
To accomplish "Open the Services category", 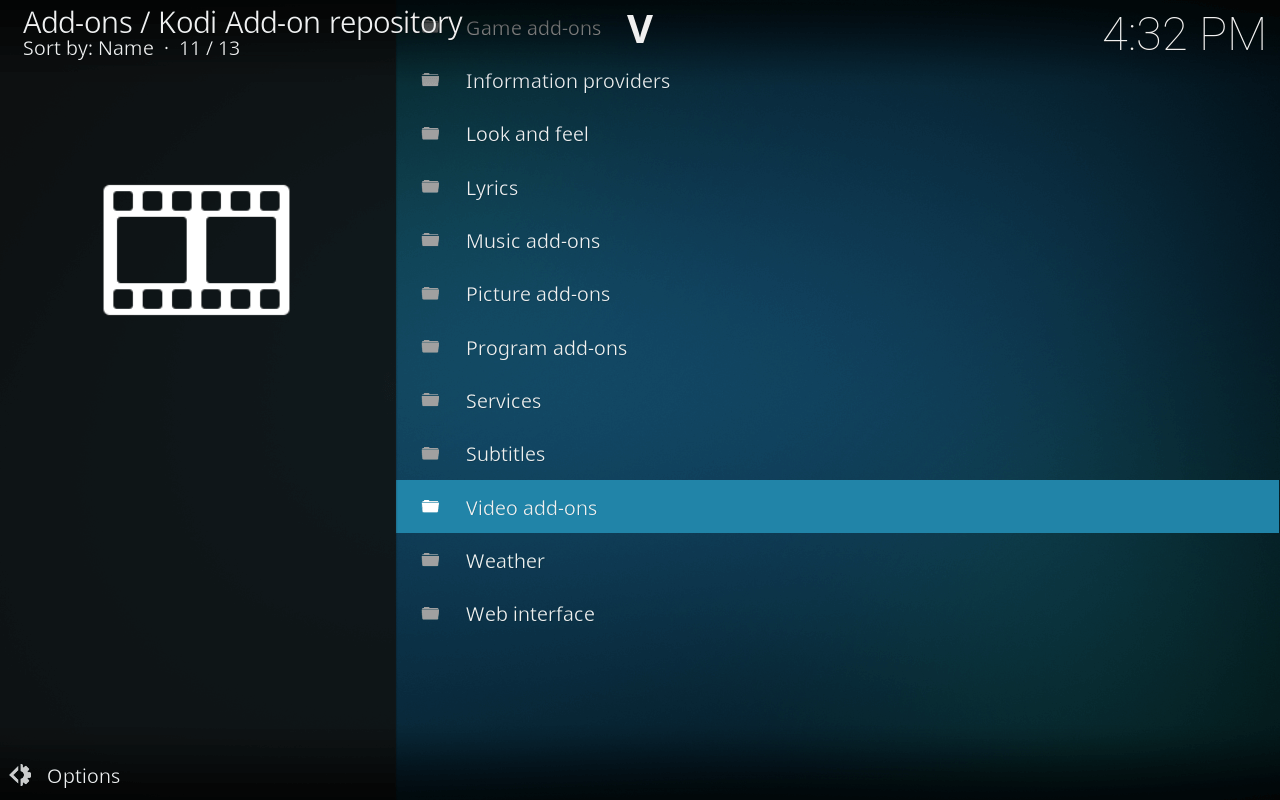I will 838,400.
